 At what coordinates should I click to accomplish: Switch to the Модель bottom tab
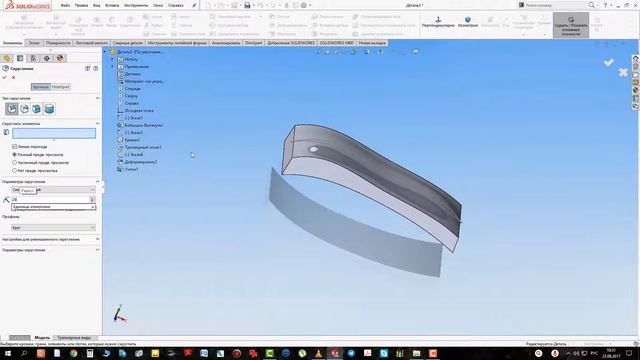[x=42, y=338]
